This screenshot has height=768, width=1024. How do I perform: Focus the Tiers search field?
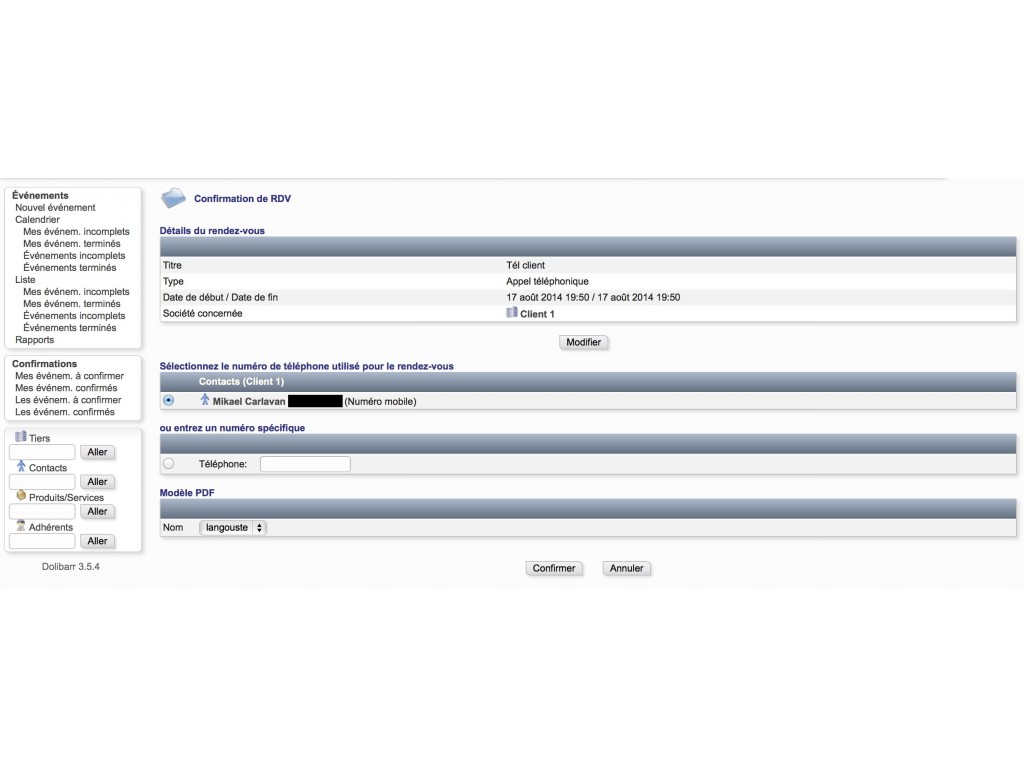tap(42, 452)
